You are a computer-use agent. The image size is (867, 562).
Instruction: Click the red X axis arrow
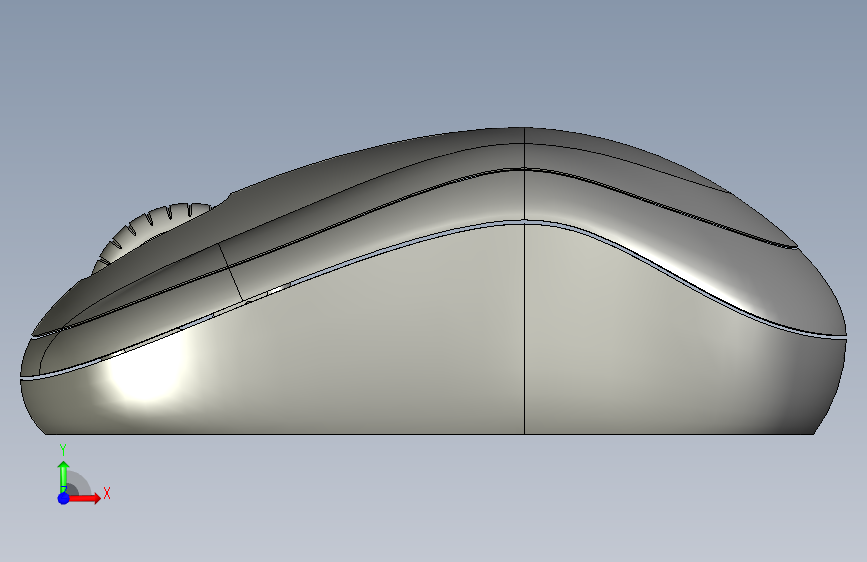pyautogui.click(x=84, y=498)
